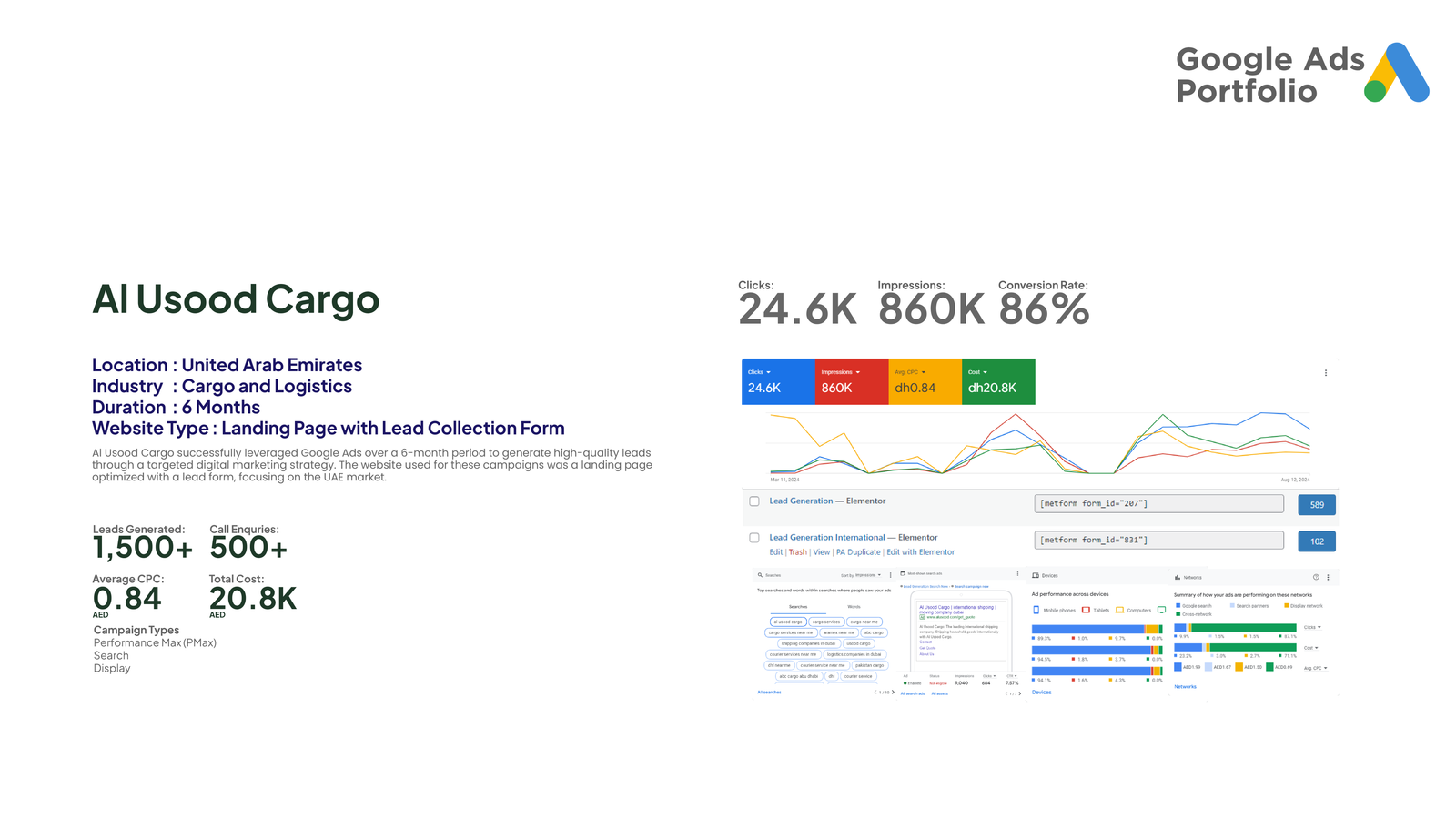Tick the Lead Generation International checkbox
Viewport: 1456px width, 819px height.
(x=754, y=538)
